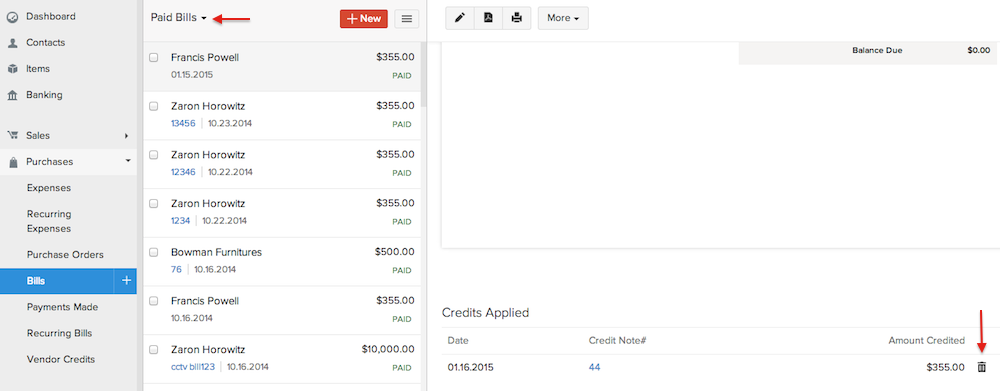
Task: Click the Purchases bag icon
Action: click(x=13, y=162)
